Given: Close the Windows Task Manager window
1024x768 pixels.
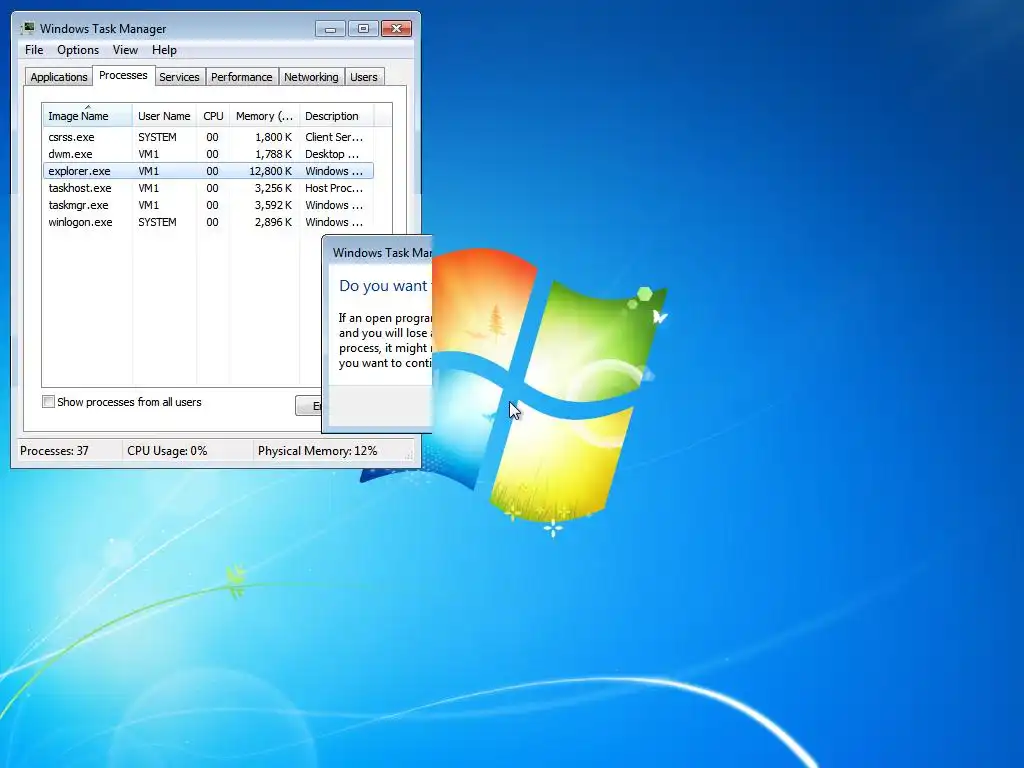Looking at the screenshot, I should (396, 28).
